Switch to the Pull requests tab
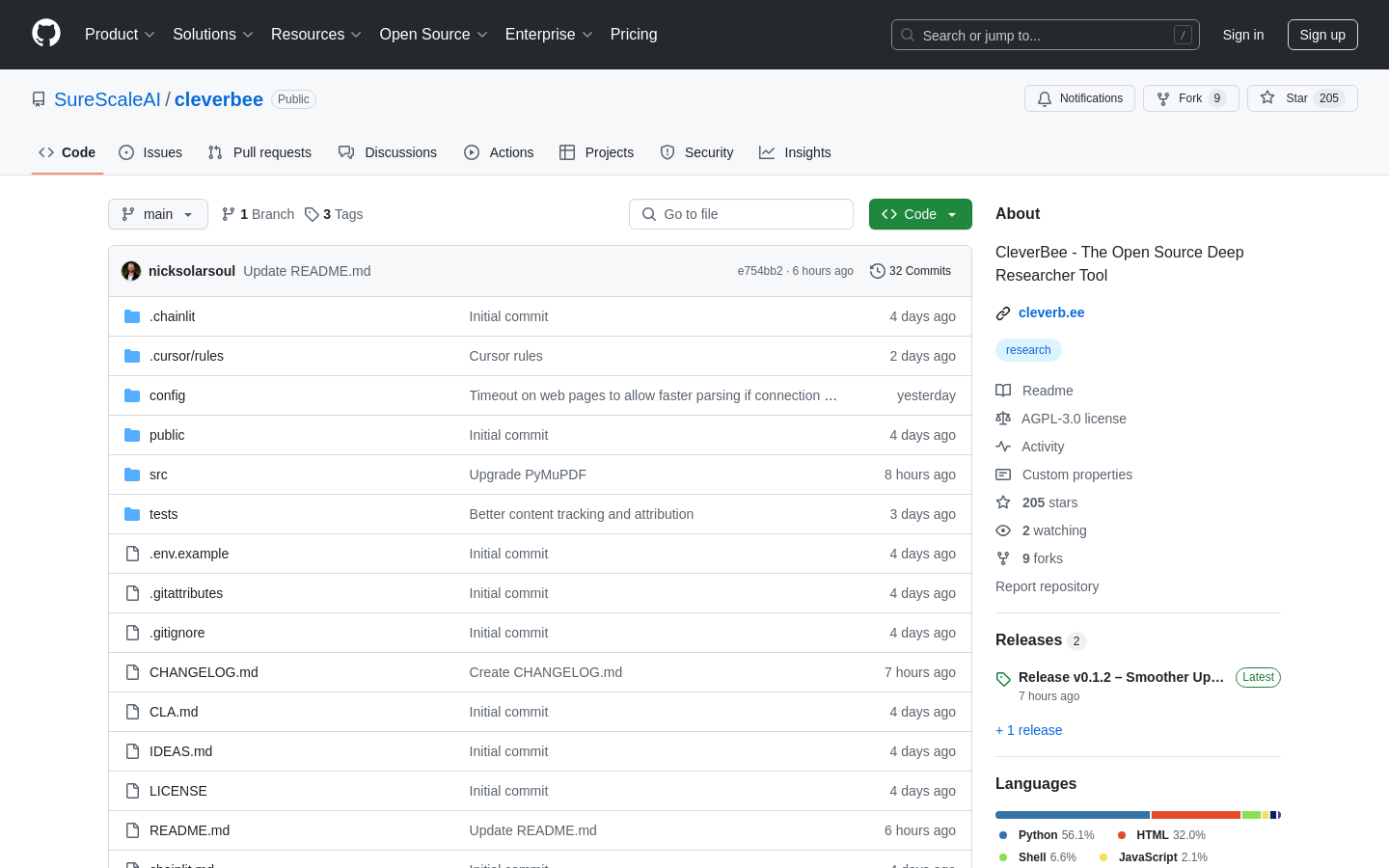The image size is (1389, 868). coord(259,152)
